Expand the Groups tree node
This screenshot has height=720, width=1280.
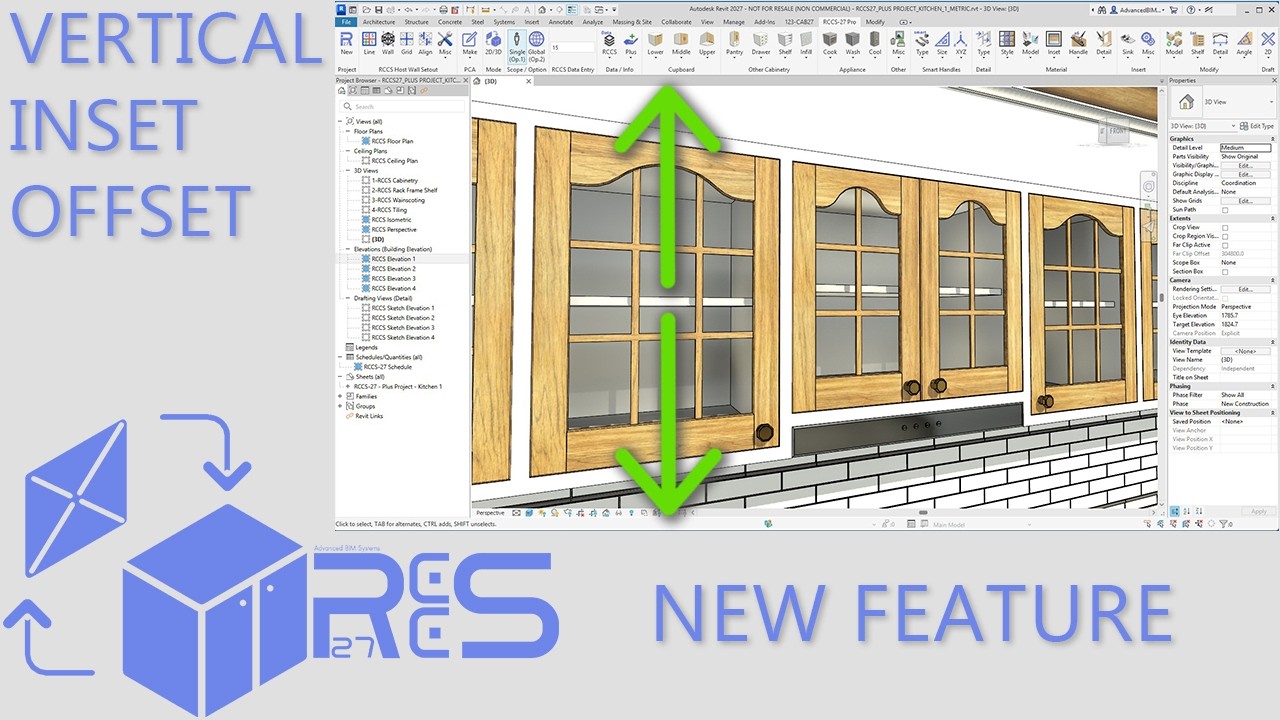[341, 406]
